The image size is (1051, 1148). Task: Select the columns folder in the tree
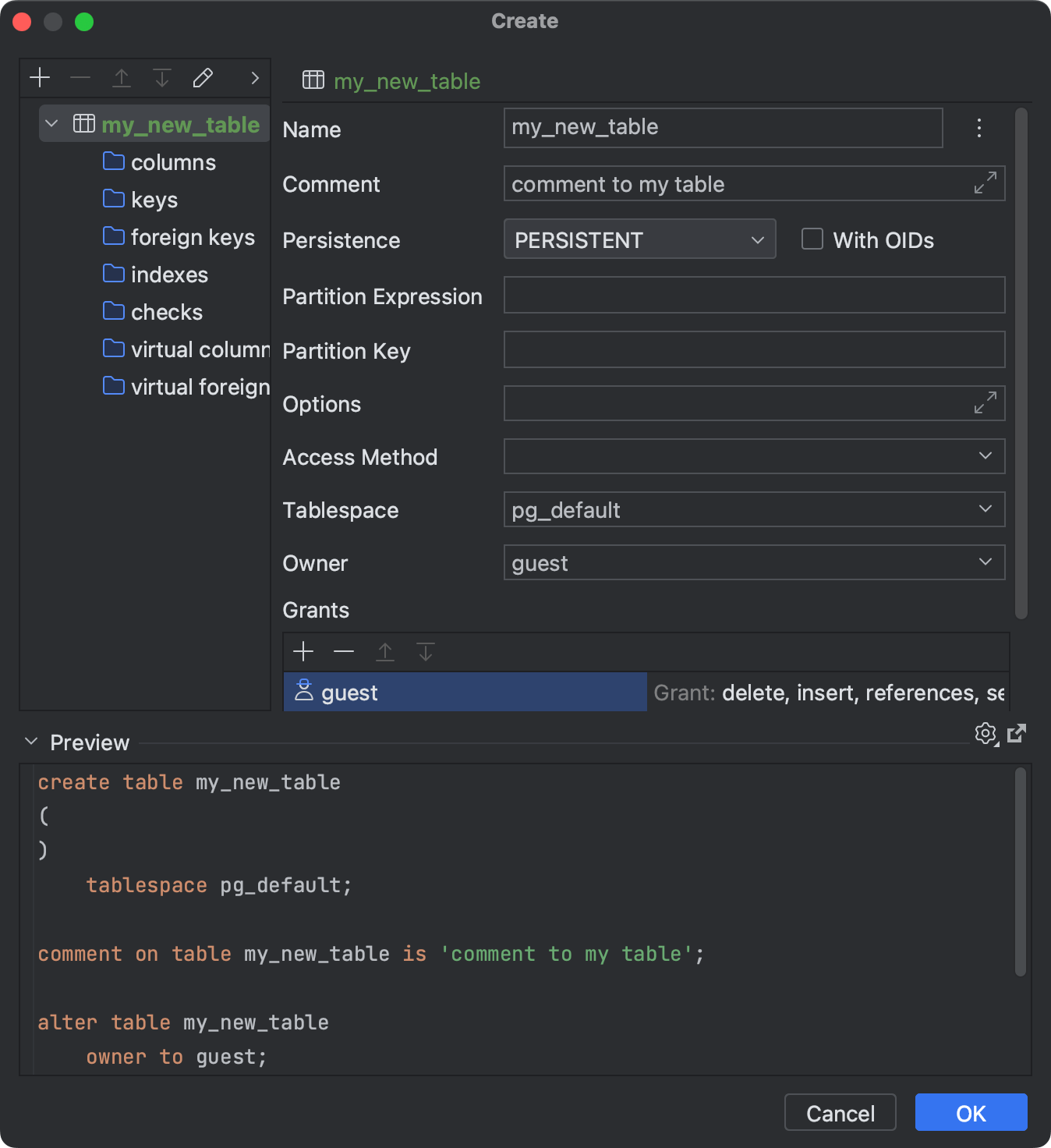tap(173, 162)
